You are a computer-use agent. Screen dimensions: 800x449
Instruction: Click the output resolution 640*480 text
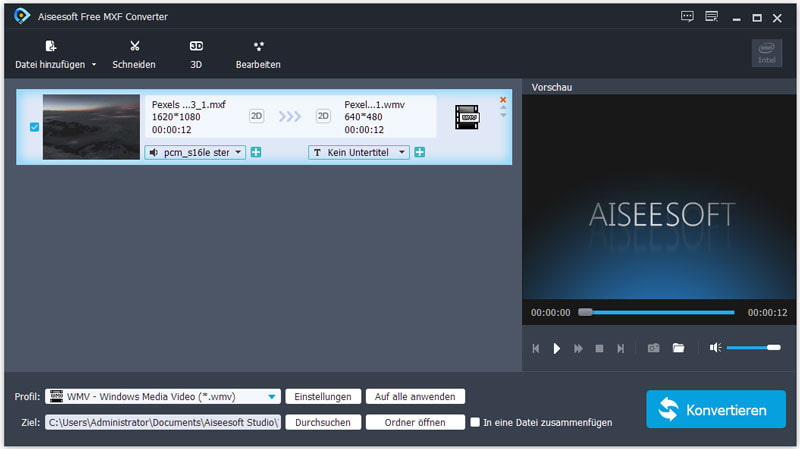[363, 117]
